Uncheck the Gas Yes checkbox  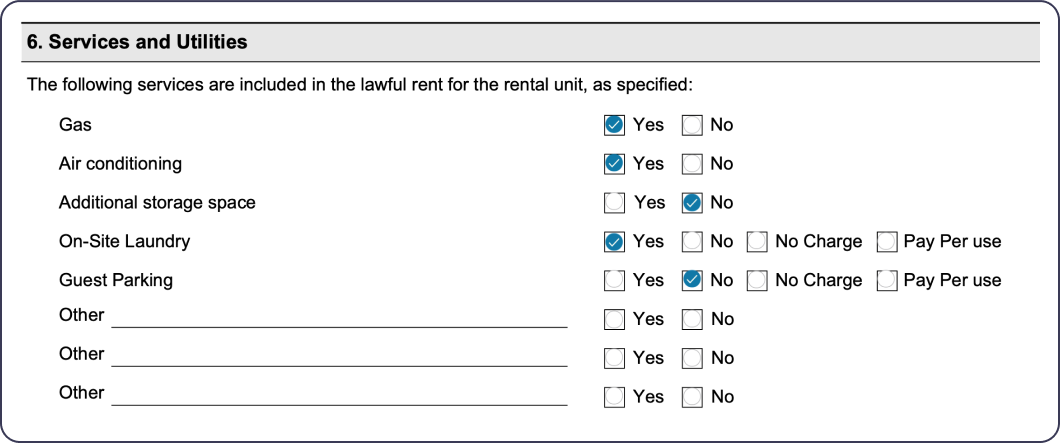click(614, 125)
